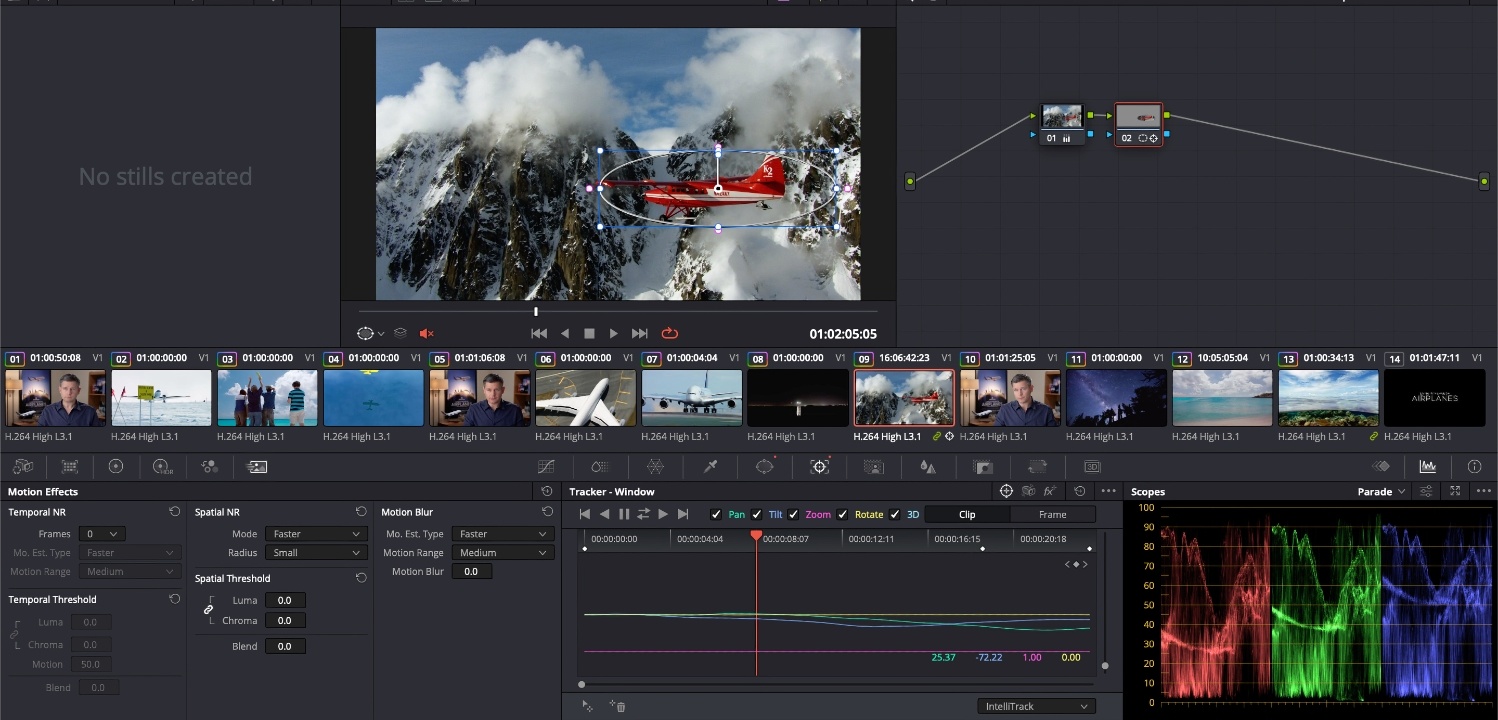Expand the IntelliTrack dropdown

[x=1035, y=706]
